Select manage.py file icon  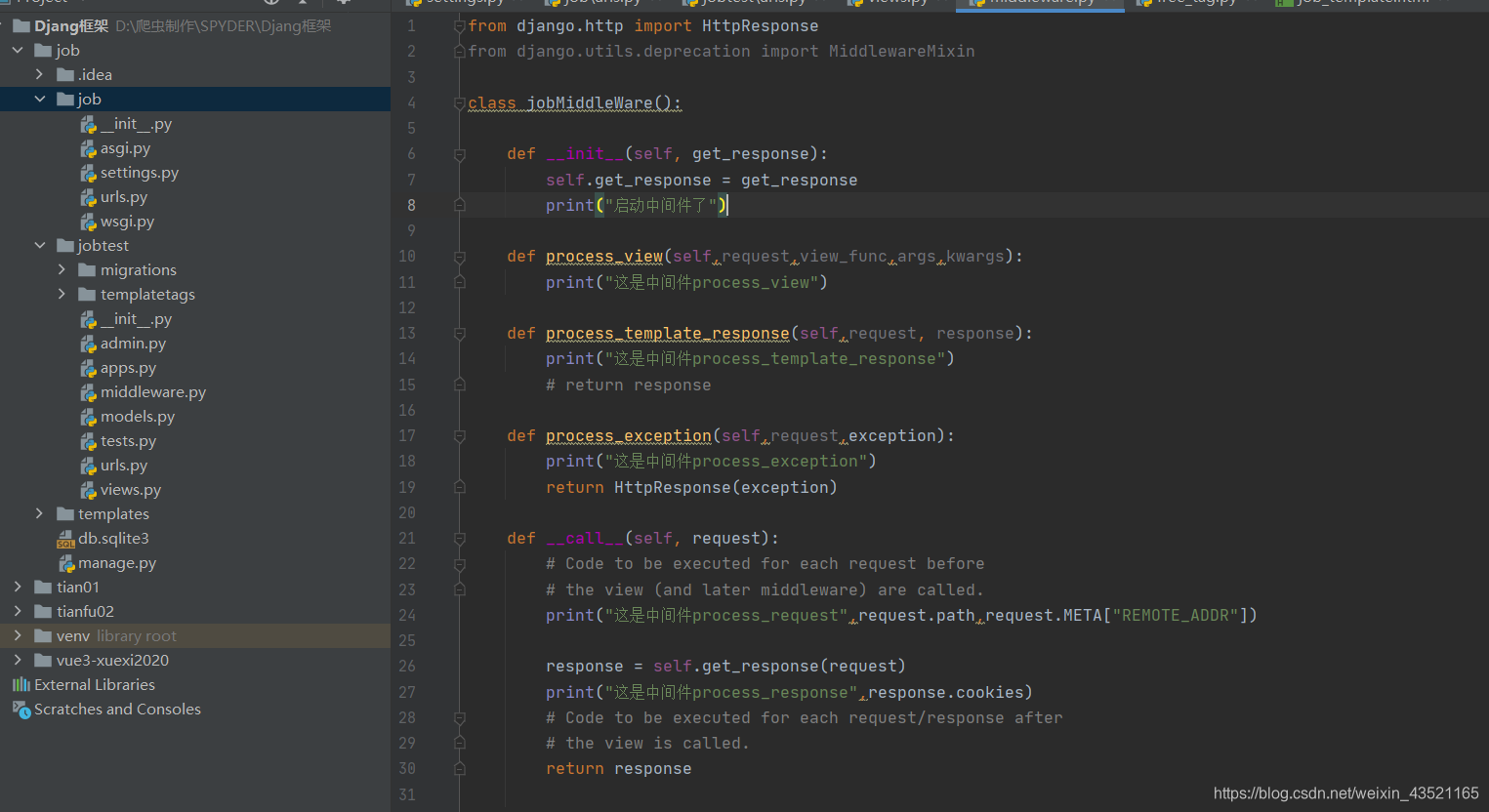[65, 563]
